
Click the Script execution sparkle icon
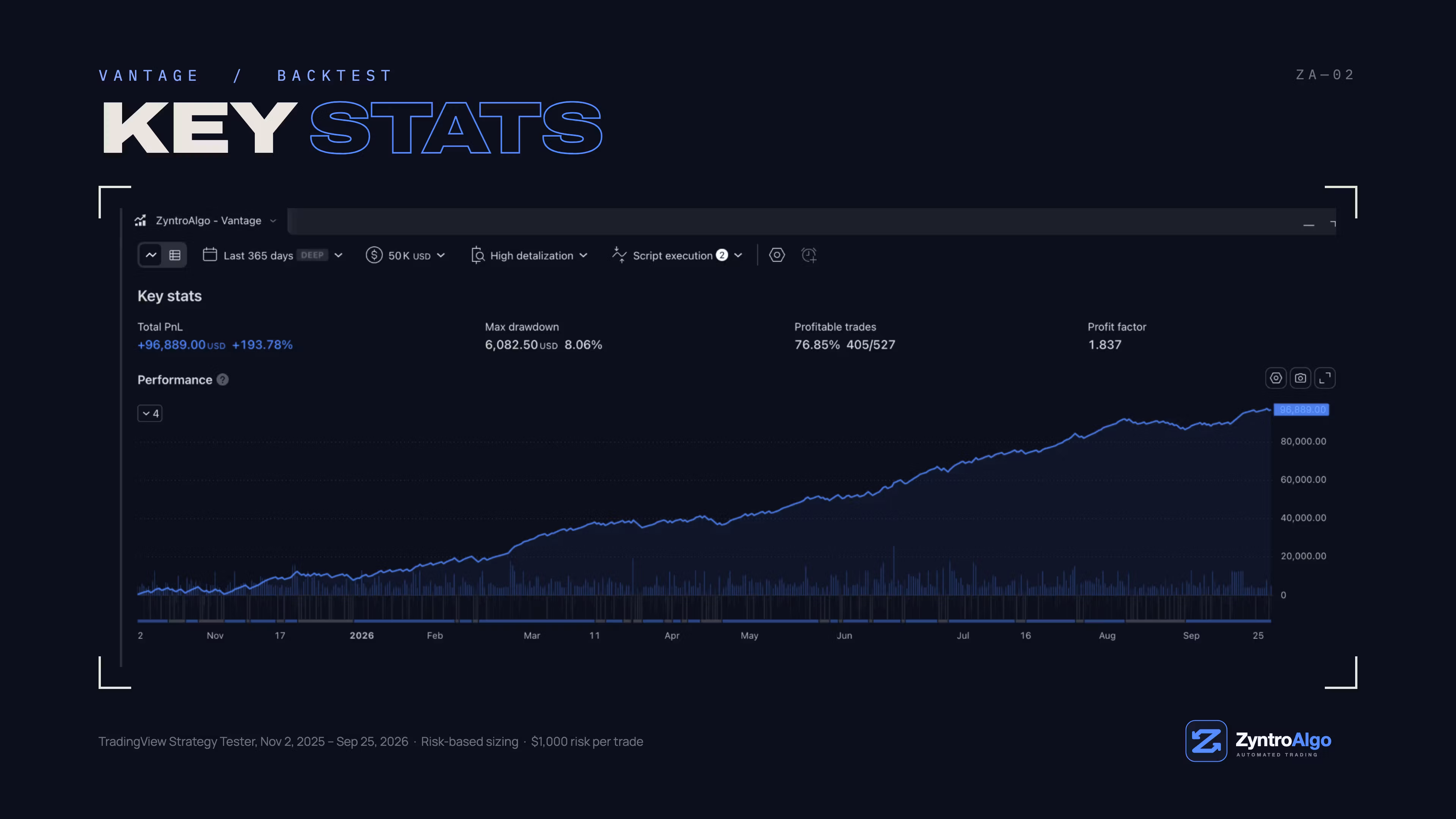(x=619, y=255)
